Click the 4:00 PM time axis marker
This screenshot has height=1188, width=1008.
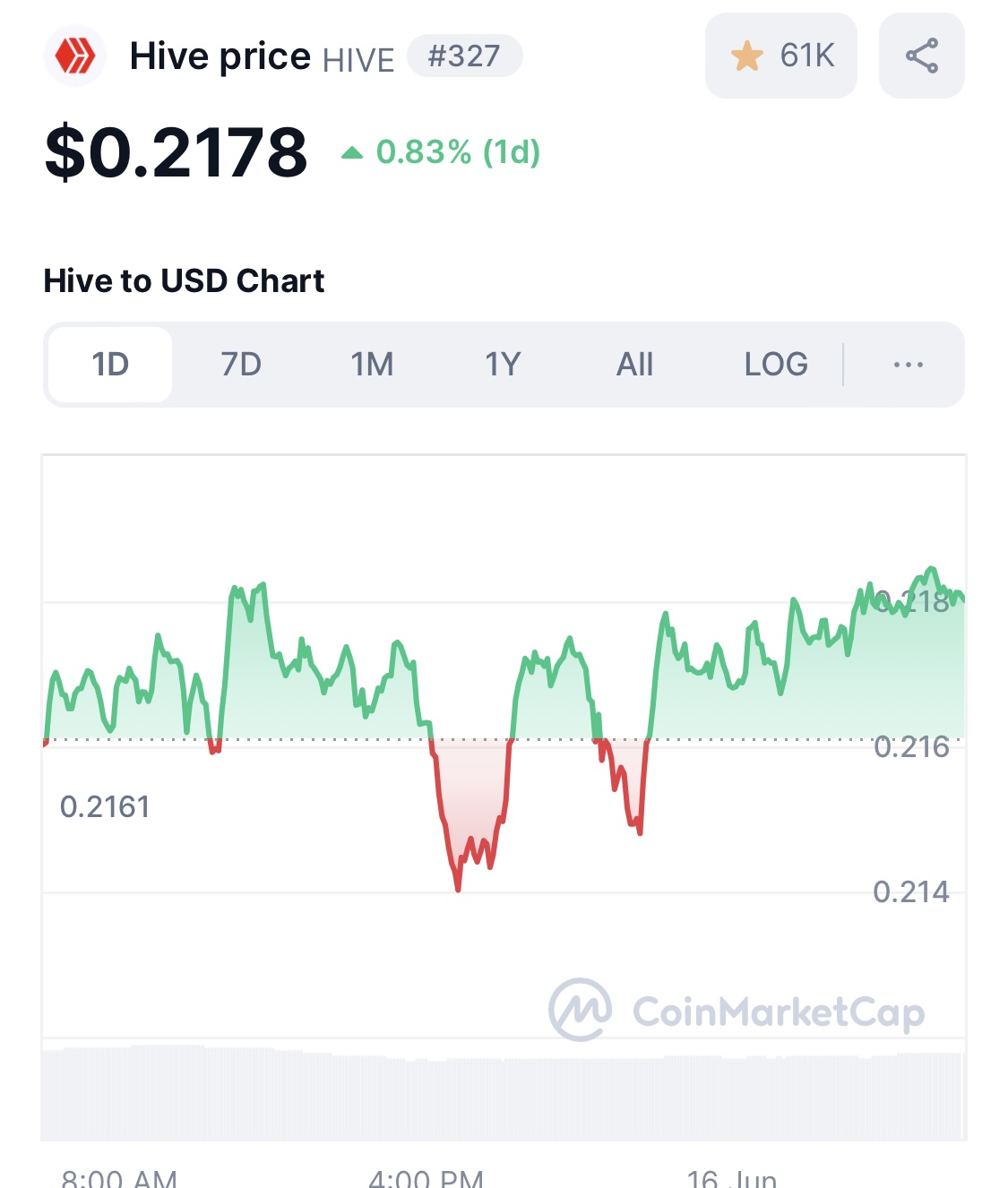tap(426, 1177)
